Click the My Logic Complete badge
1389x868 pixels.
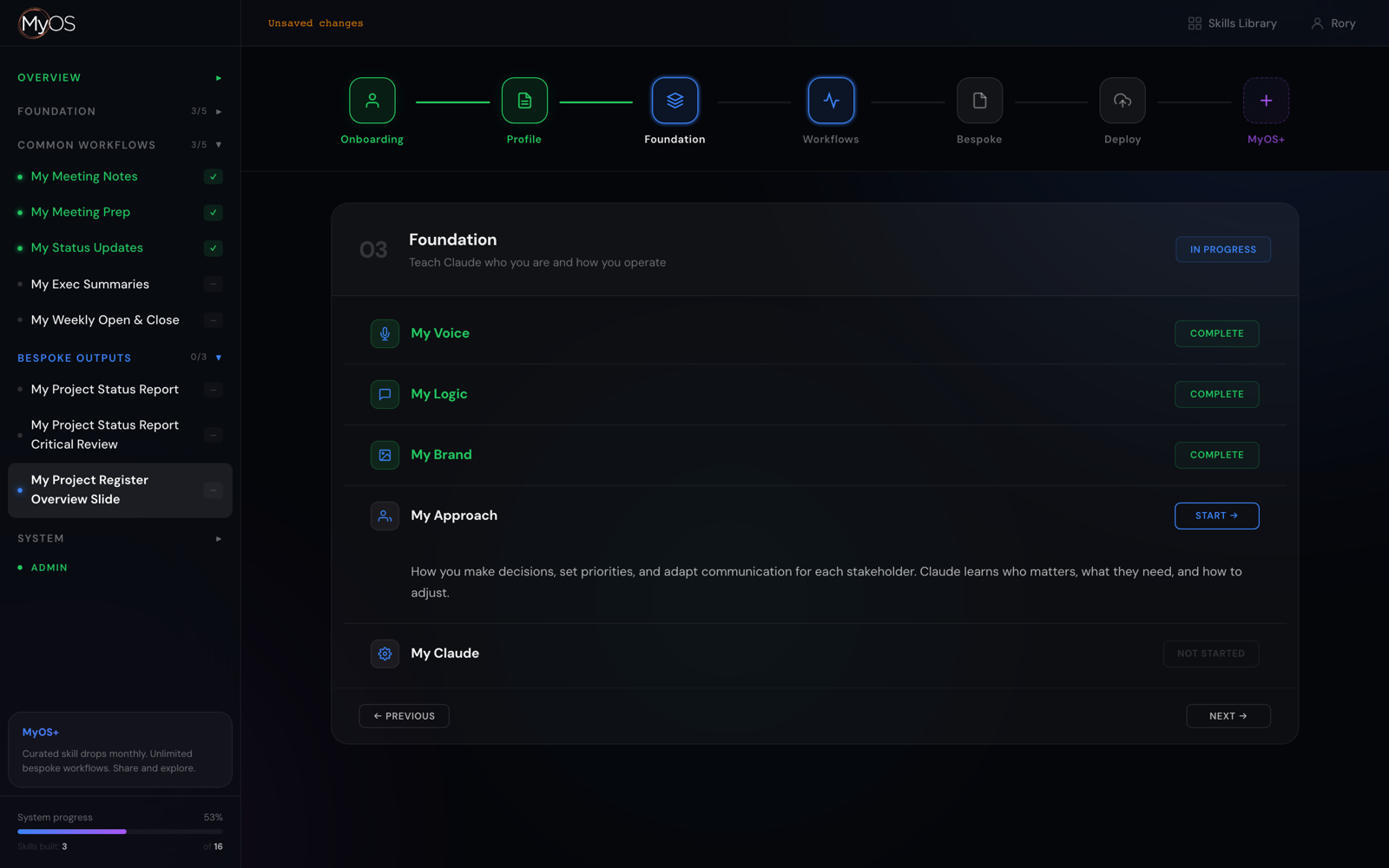(1216, 394)
